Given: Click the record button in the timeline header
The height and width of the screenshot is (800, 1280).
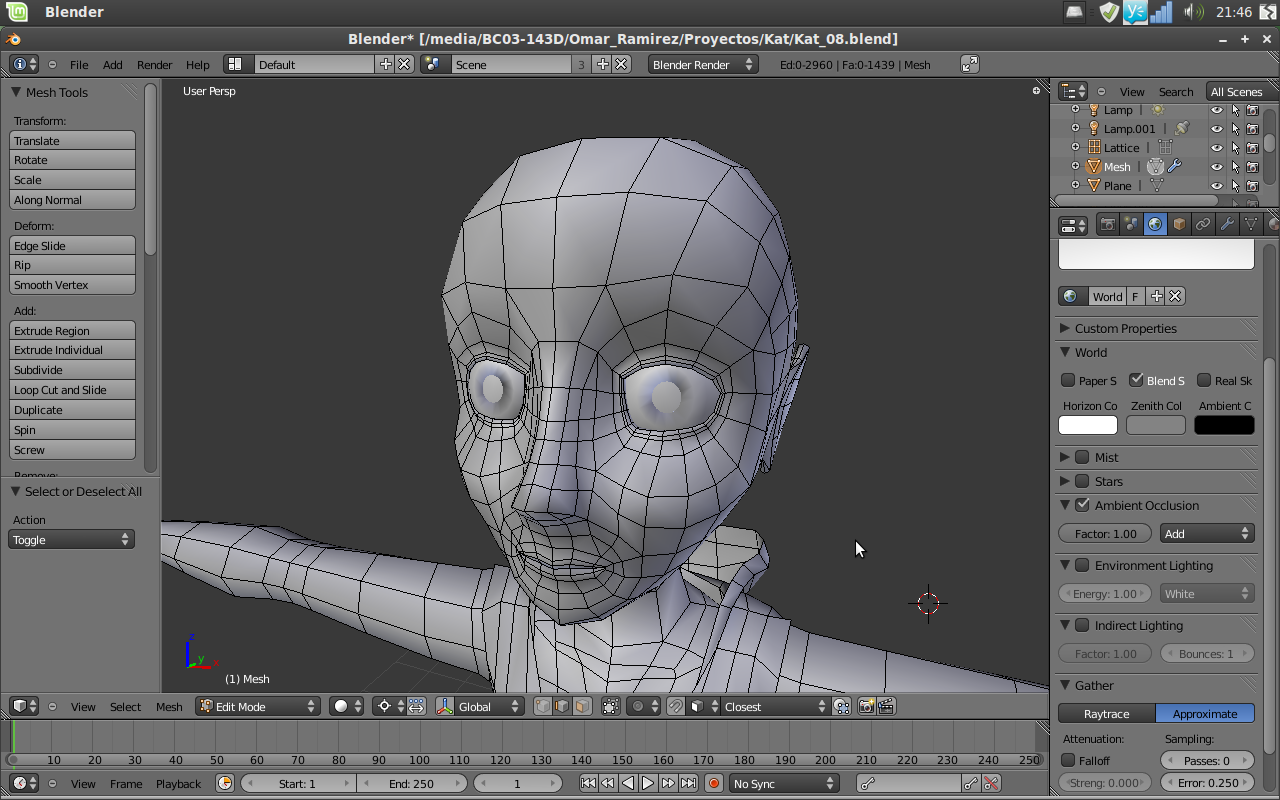Looking at the screenshot, I should (x=714, y=783).
